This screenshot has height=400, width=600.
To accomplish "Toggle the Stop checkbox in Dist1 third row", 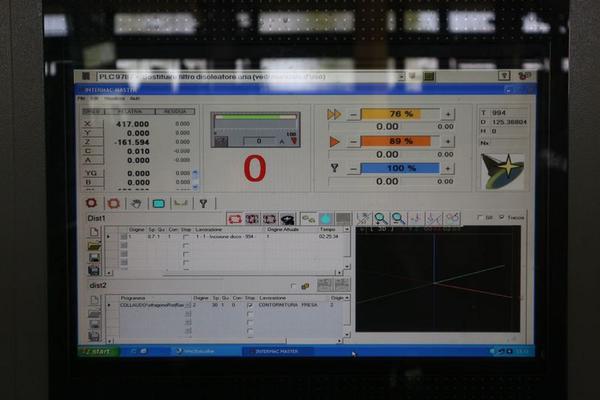I will (x=186, y=254).
